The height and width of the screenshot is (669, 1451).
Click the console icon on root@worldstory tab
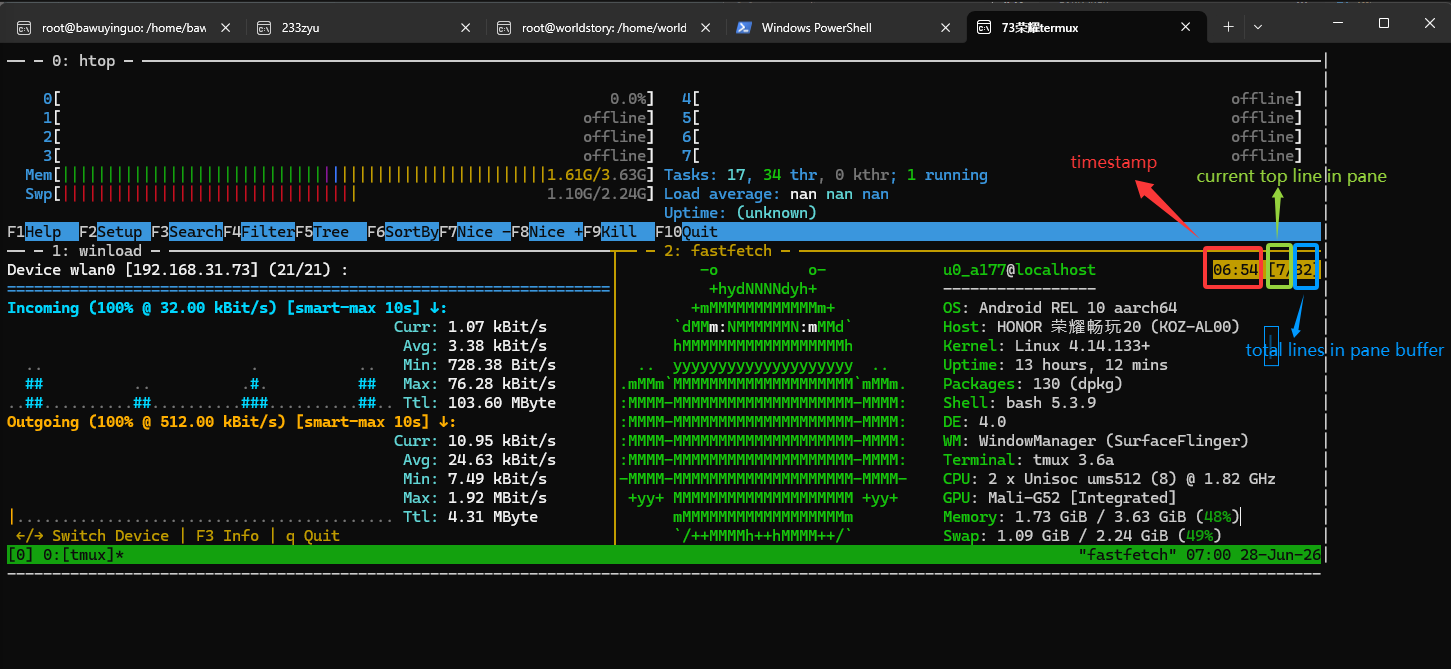(x=505, y=28)
